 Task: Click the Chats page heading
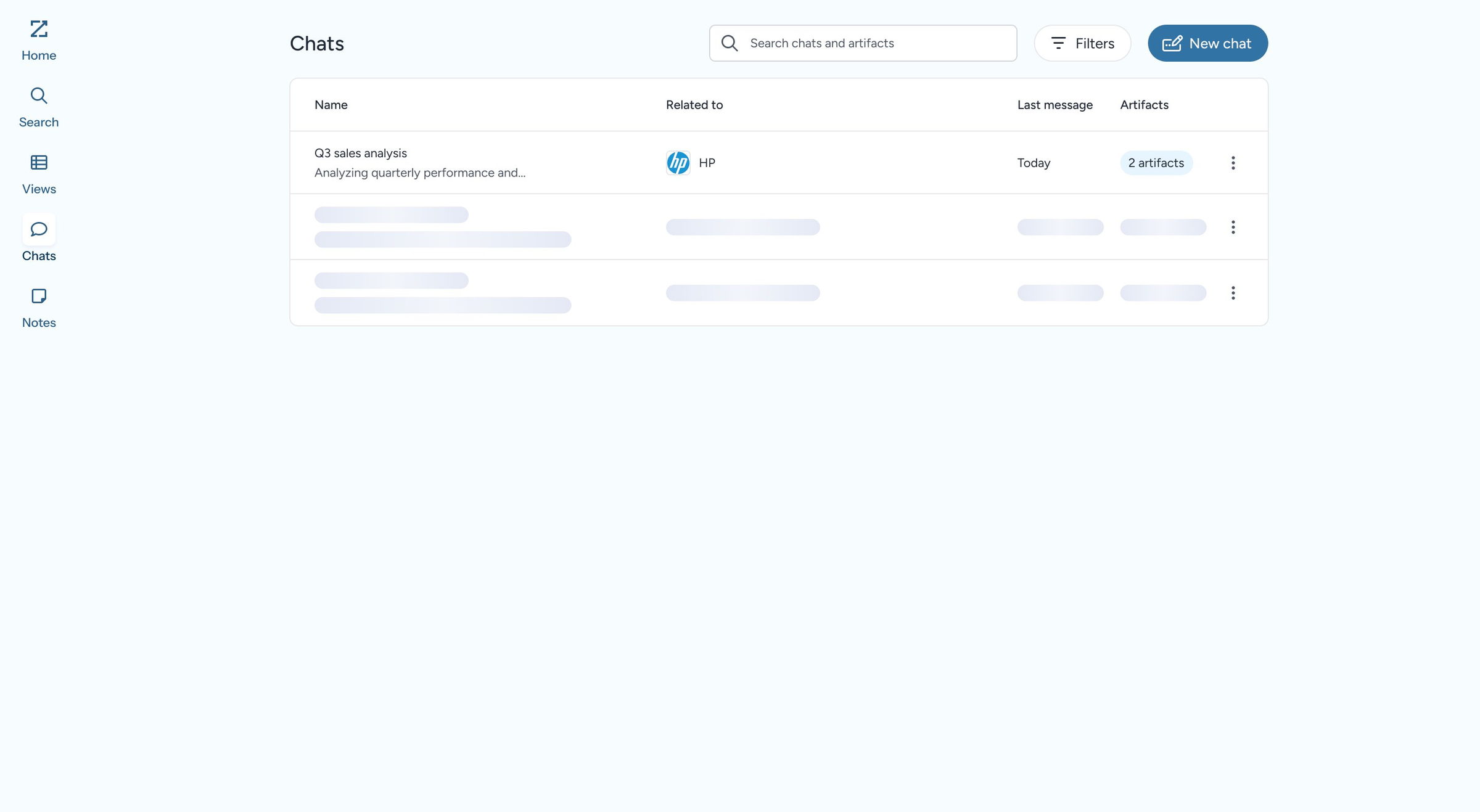(x=317, y=43)
